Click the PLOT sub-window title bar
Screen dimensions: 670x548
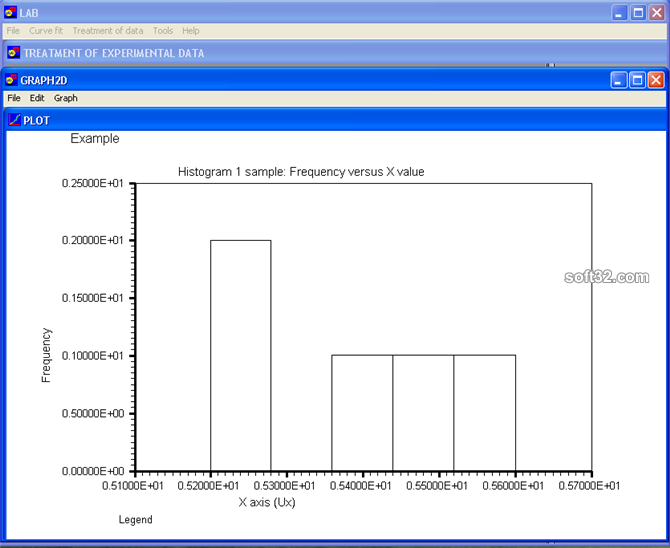(335, 120)
